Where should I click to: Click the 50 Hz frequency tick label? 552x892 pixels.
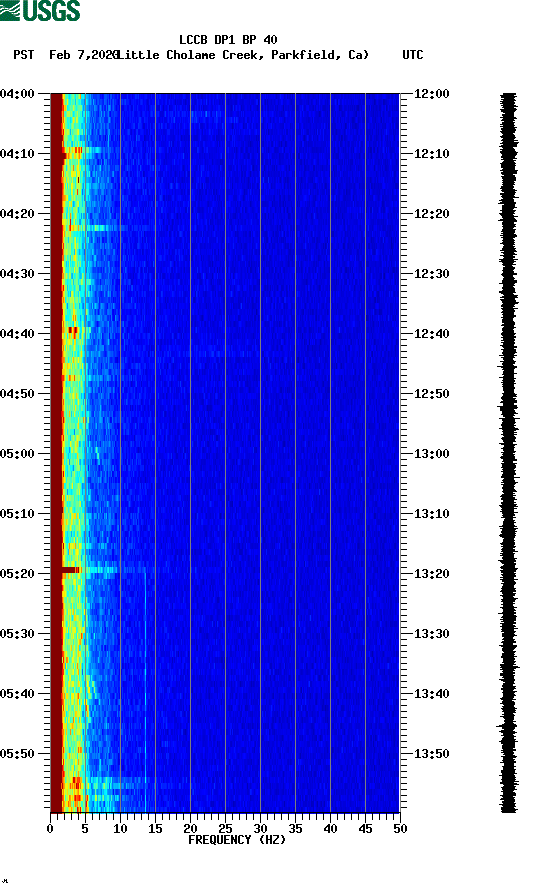(400, 829)
